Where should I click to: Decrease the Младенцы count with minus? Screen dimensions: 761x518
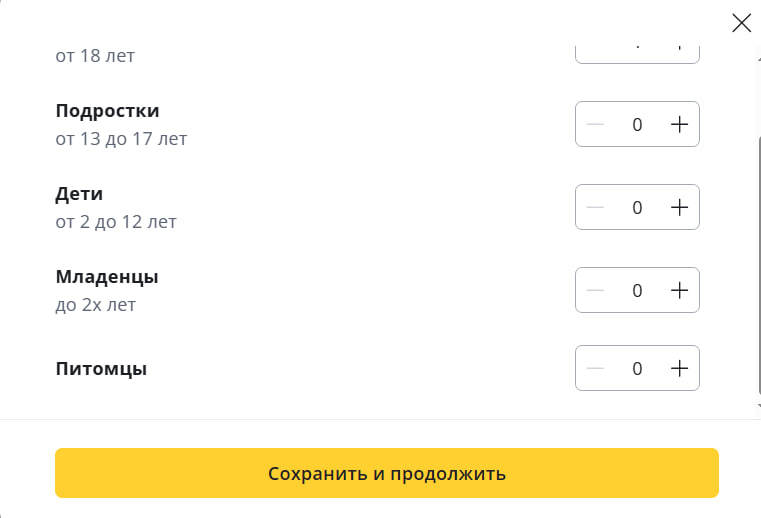(x=596, y=291)
